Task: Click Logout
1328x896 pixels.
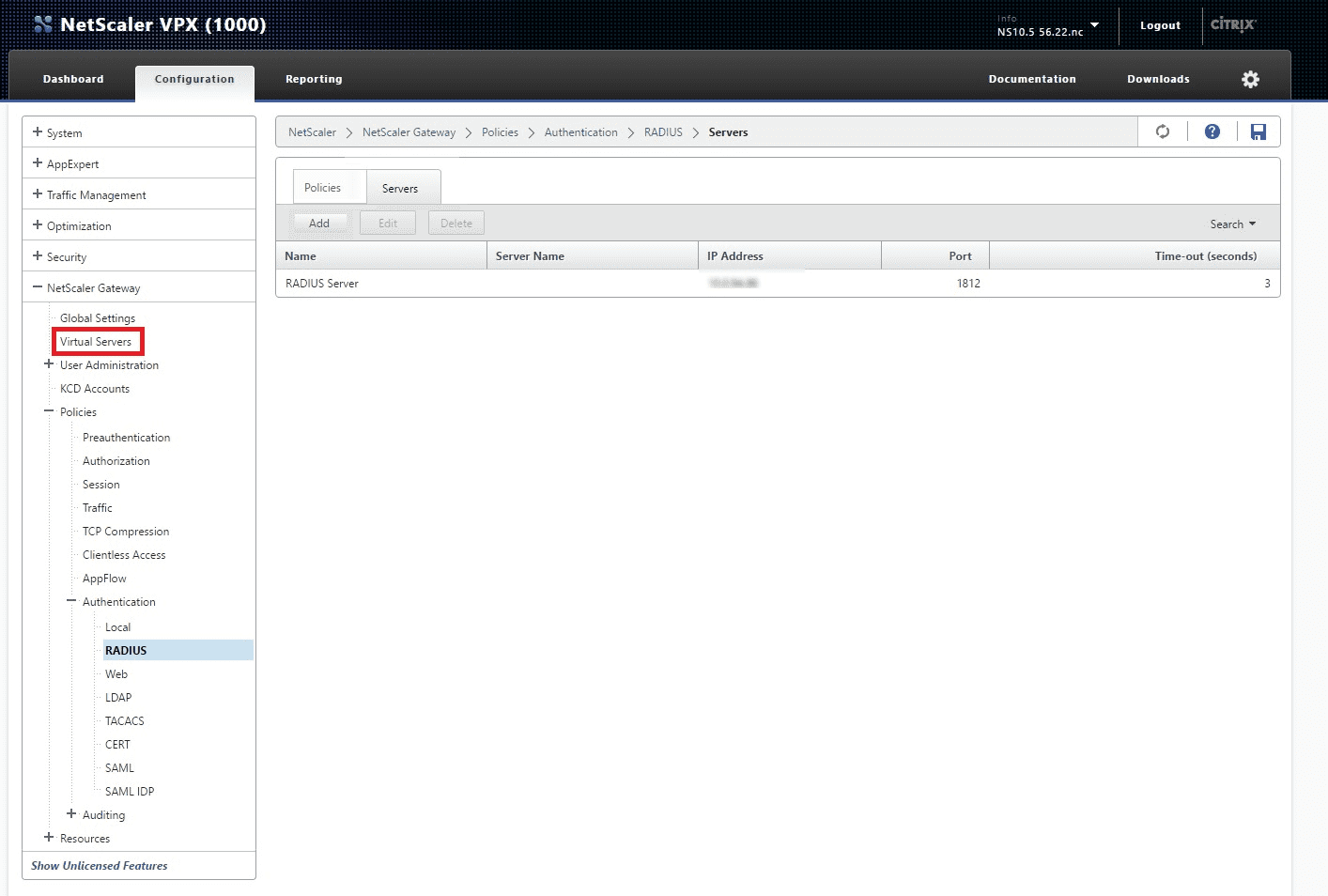Action: 1160,25
